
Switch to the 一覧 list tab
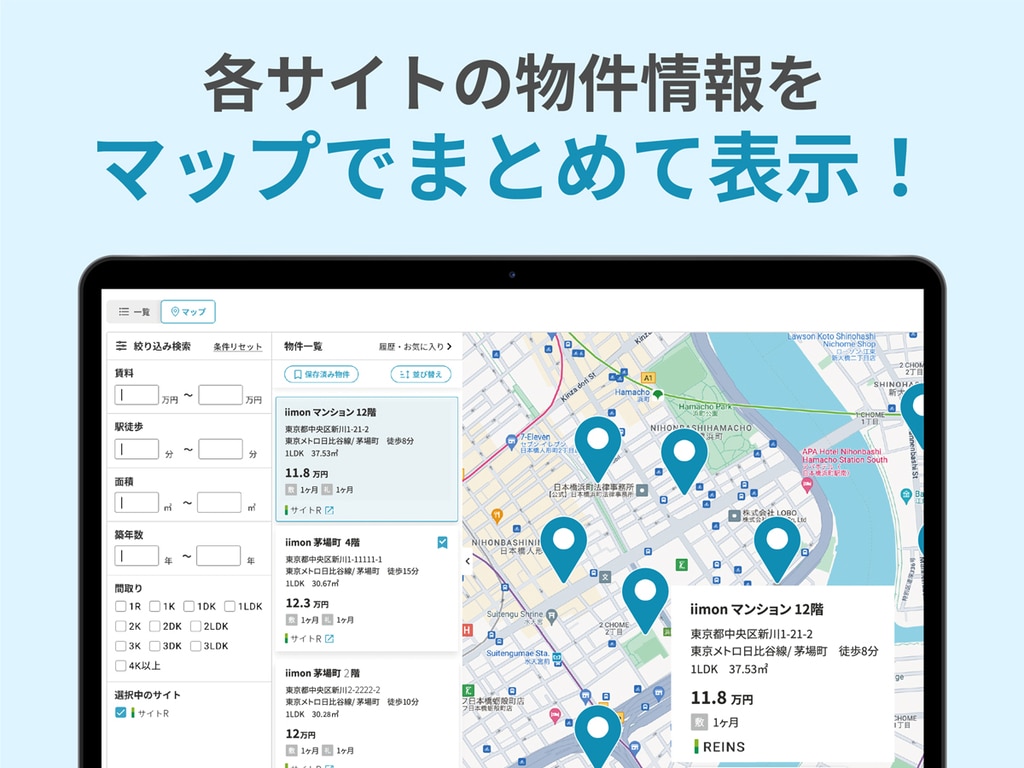[134, 312]
